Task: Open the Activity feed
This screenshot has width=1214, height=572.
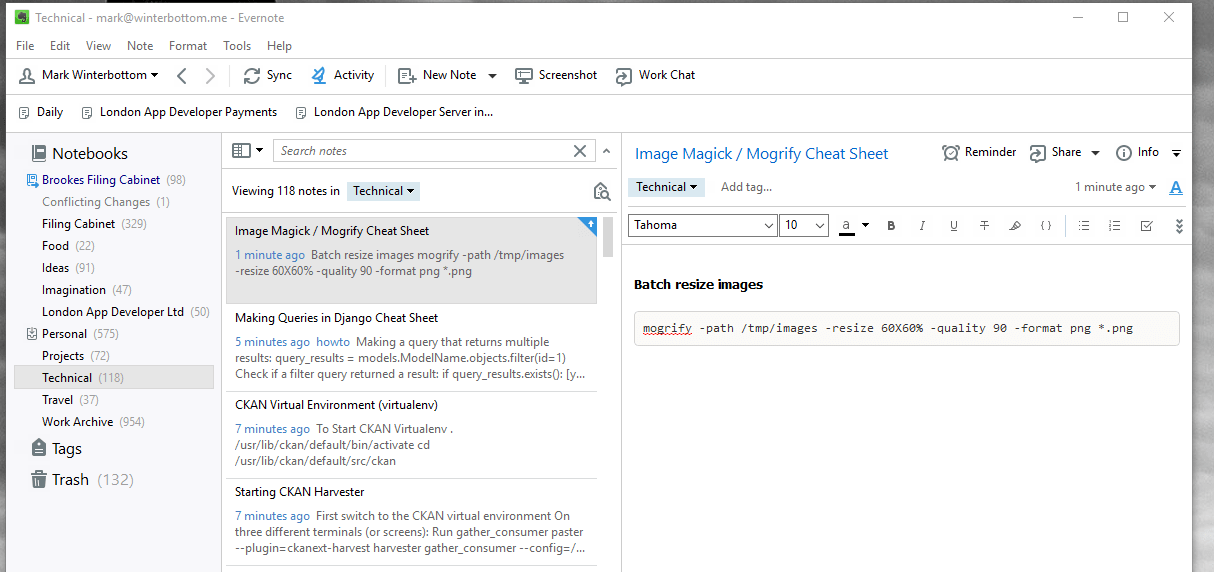Action: 342,75
